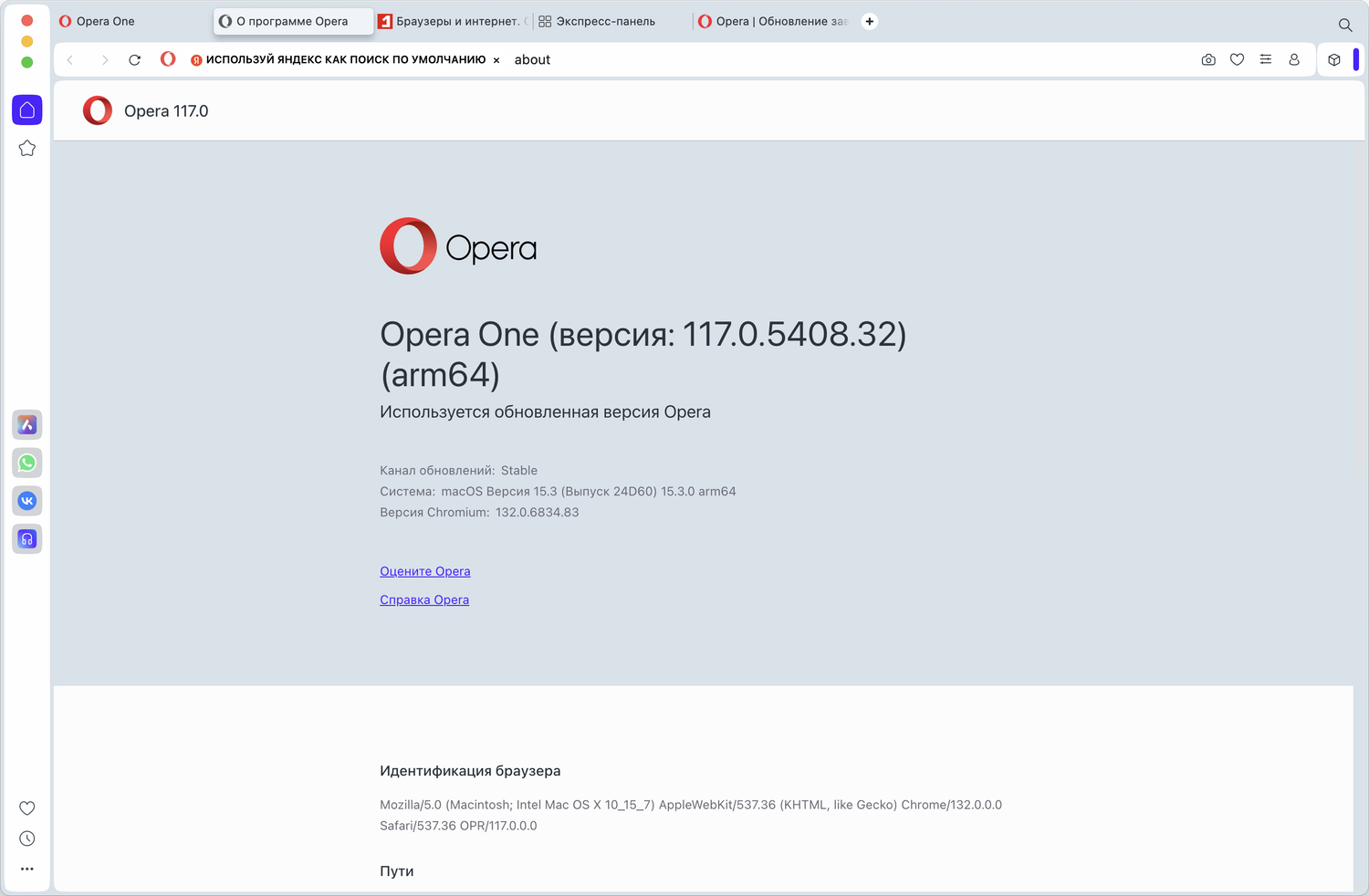The height and width of the screenshot is (896, 1369).
Task: Open the Aria AI sidebar panel
Action: tap(27, 424)
